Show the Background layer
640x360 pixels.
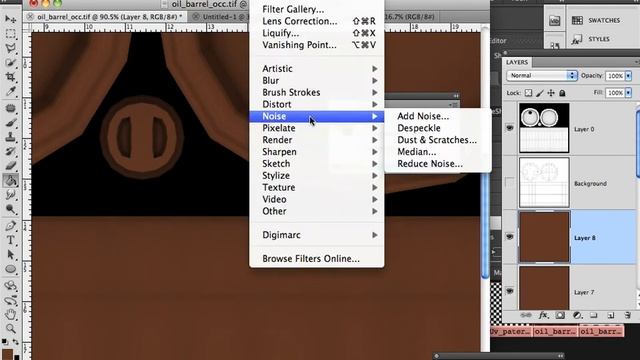(510, 182)
